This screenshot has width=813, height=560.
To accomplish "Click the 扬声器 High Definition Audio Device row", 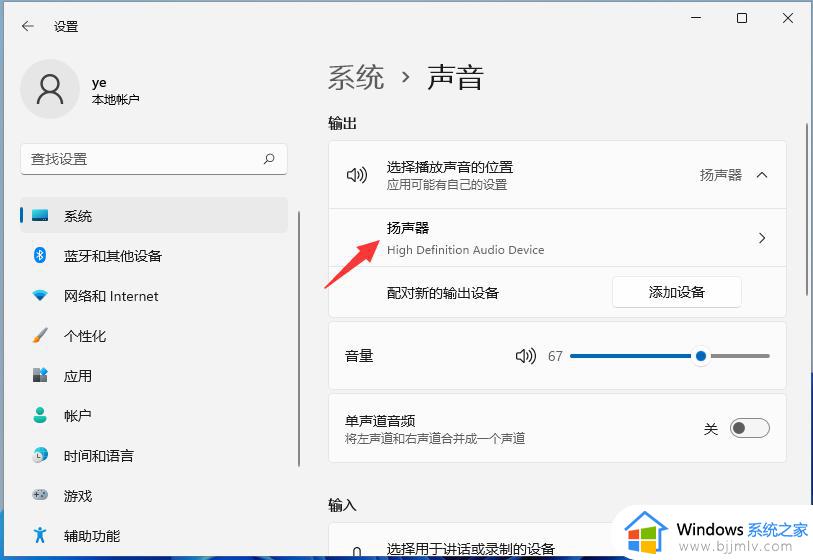I will tap(557, 238).
